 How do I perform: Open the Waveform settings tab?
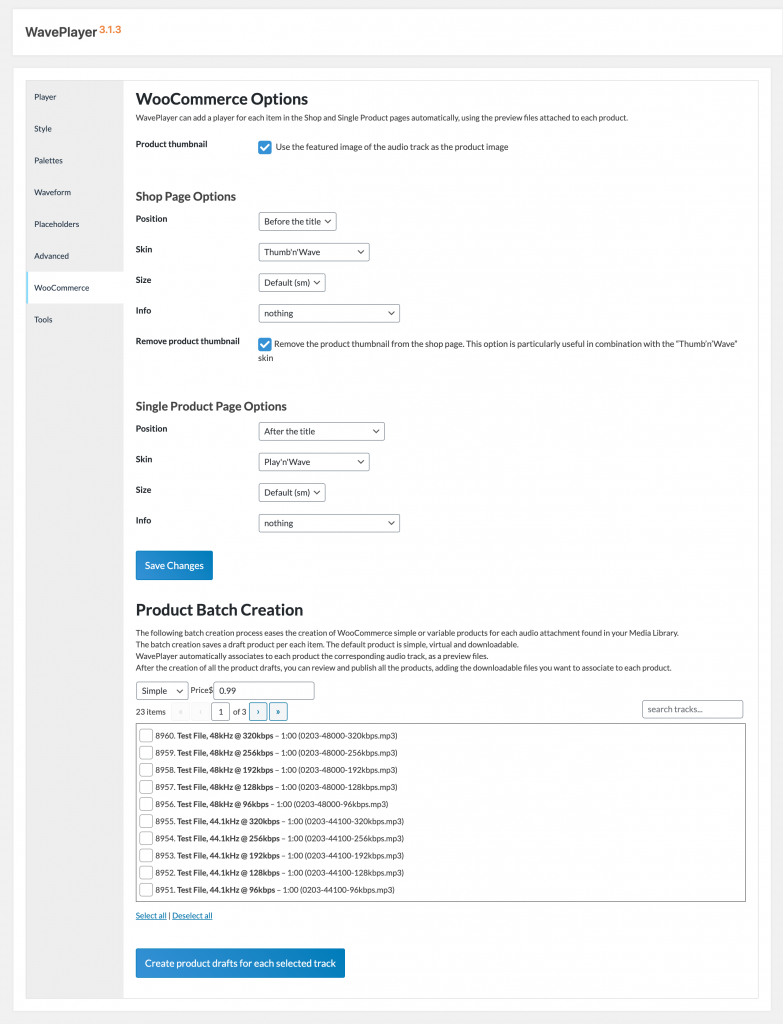pos(52,192)
